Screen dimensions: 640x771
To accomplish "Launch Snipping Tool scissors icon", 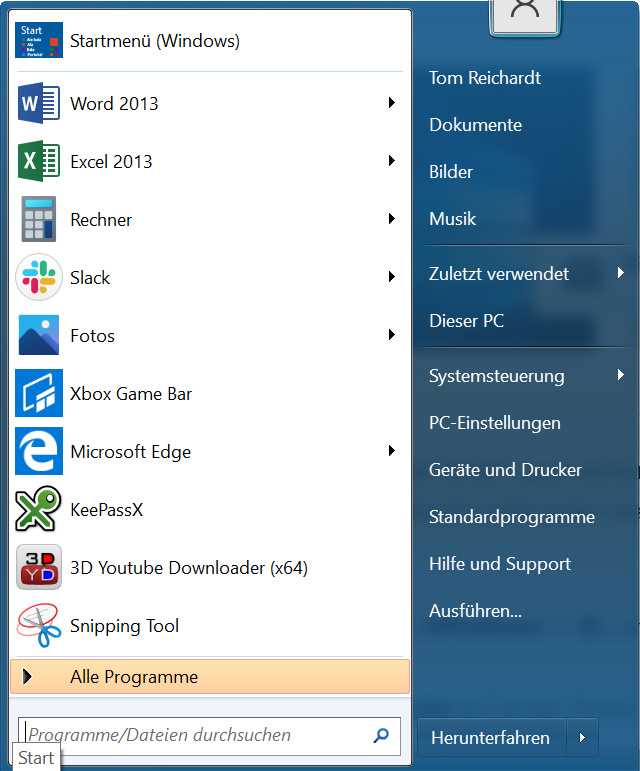I will click(39, 625).
